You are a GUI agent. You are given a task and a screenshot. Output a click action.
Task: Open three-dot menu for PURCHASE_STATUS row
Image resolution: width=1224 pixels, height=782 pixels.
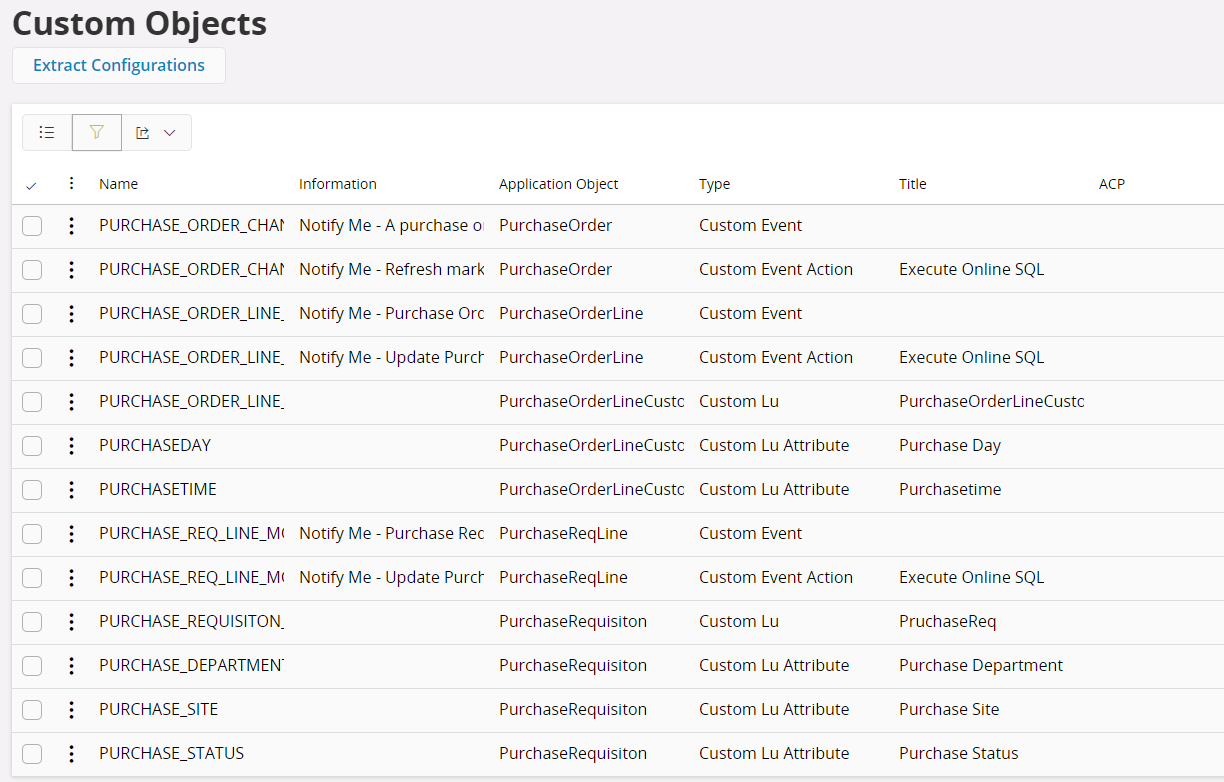coord(71,754)
